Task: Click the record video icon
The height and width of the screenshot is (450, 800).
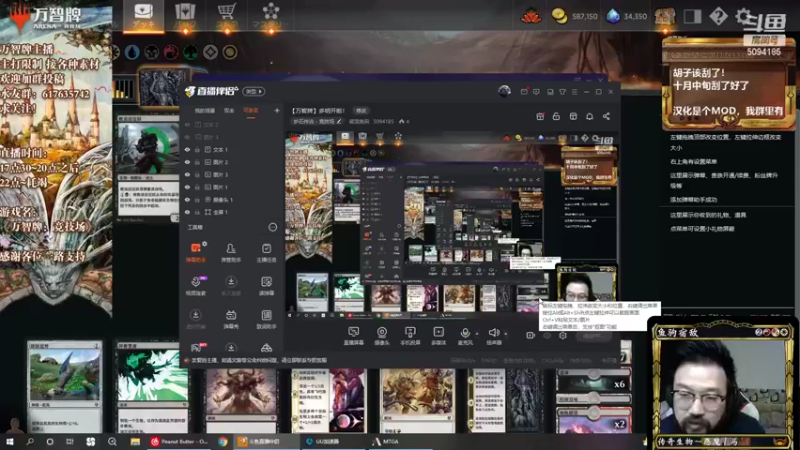Action: tap(531, 335)
